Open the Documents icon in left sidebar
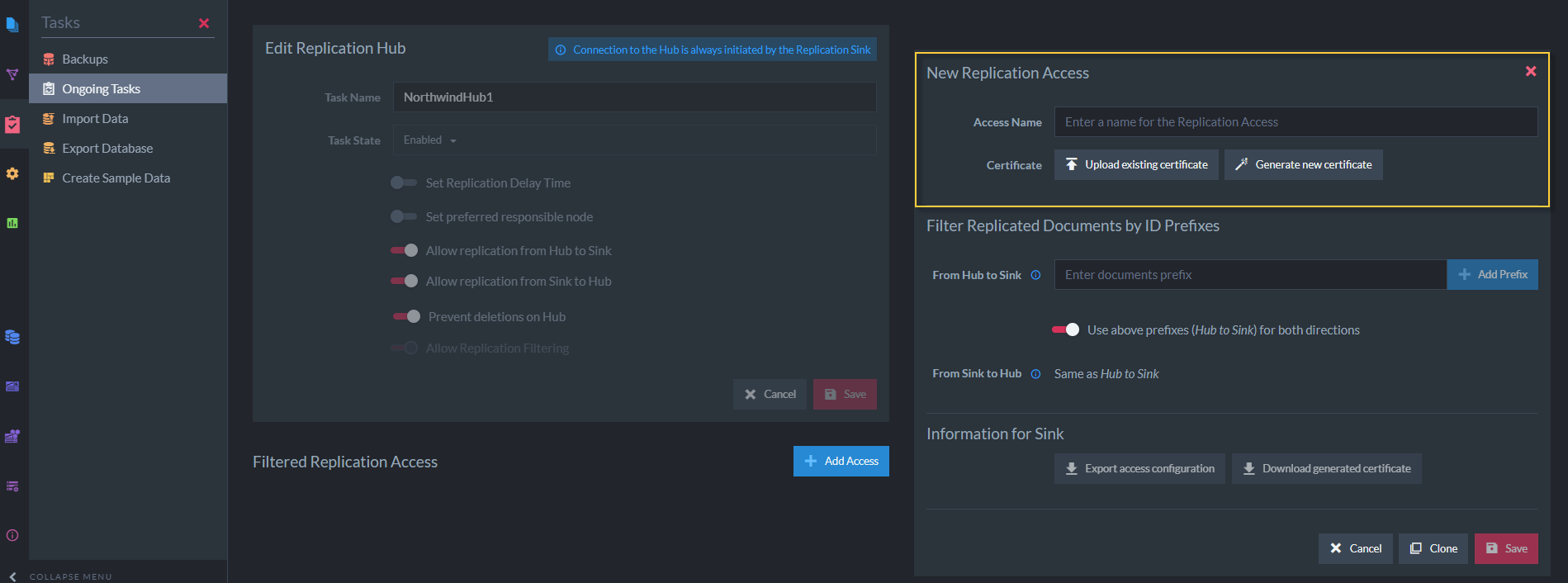1568x583 pixels. tap(12, 25)
